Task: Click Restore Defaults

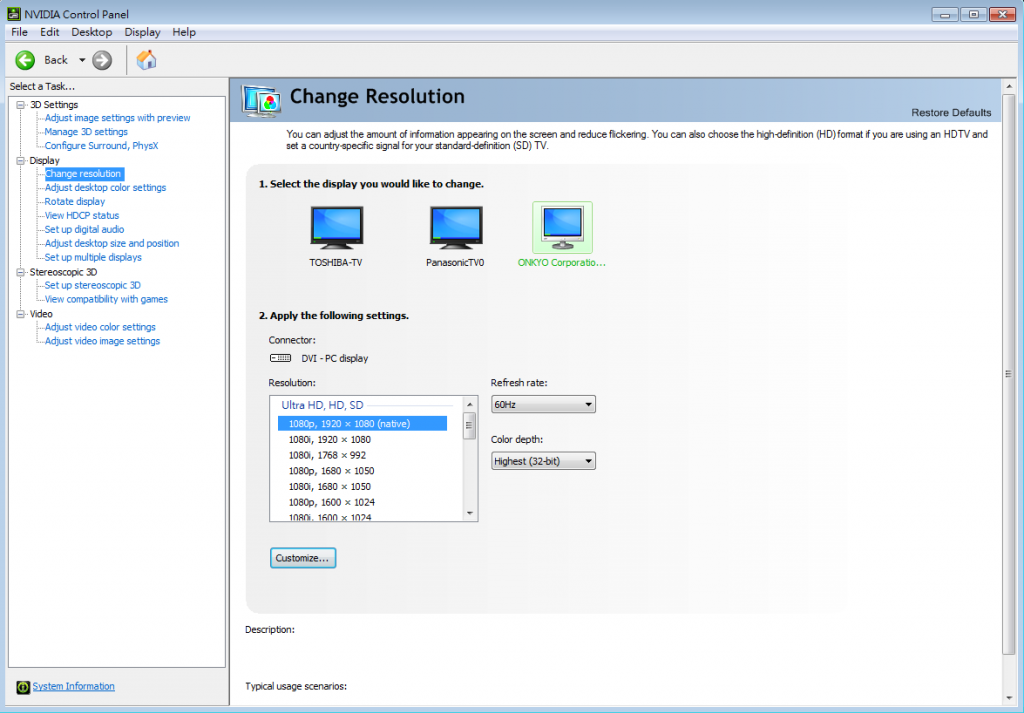Action: click(951, 113)
